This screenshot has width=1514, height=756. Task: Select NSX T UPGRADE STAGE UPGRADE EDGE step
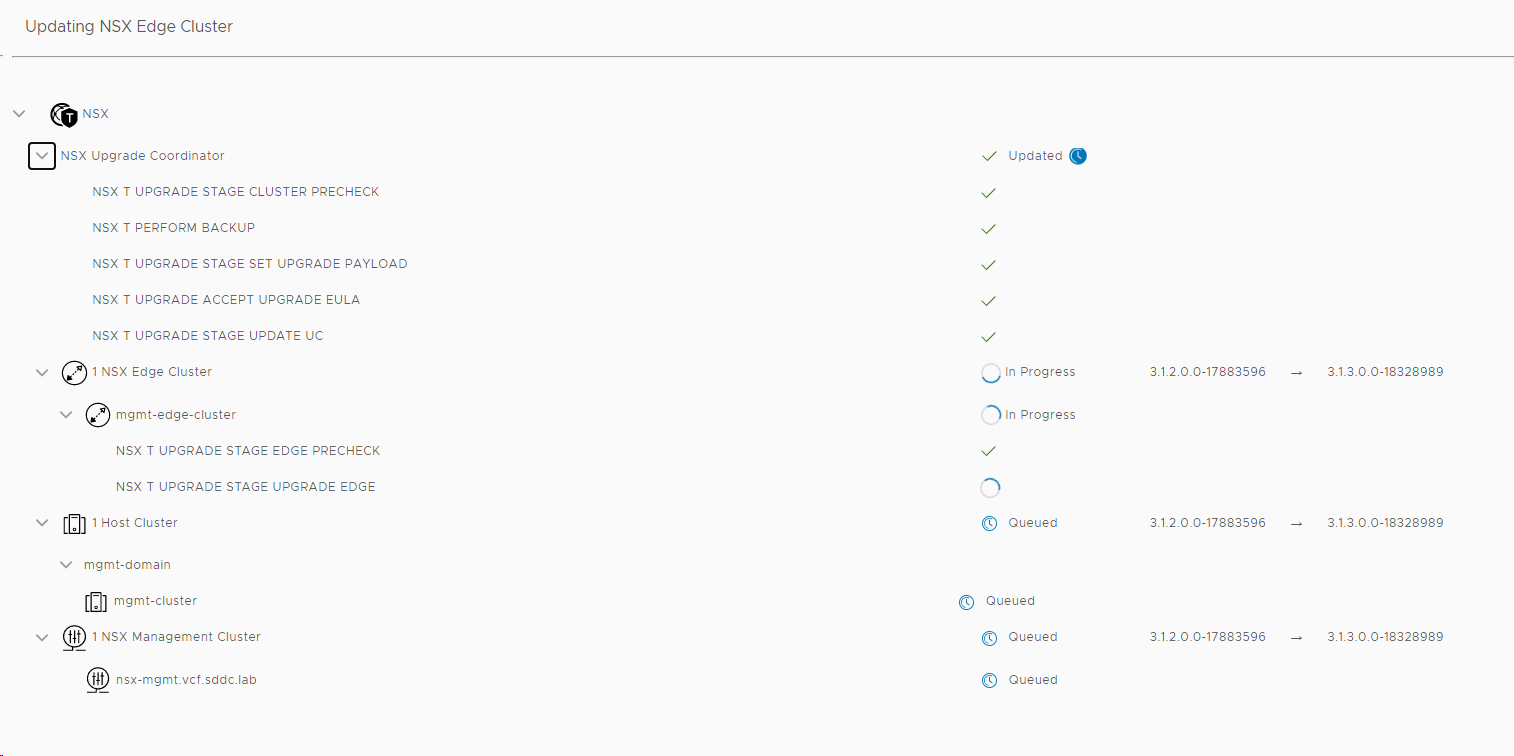click(x=245, y=487)
